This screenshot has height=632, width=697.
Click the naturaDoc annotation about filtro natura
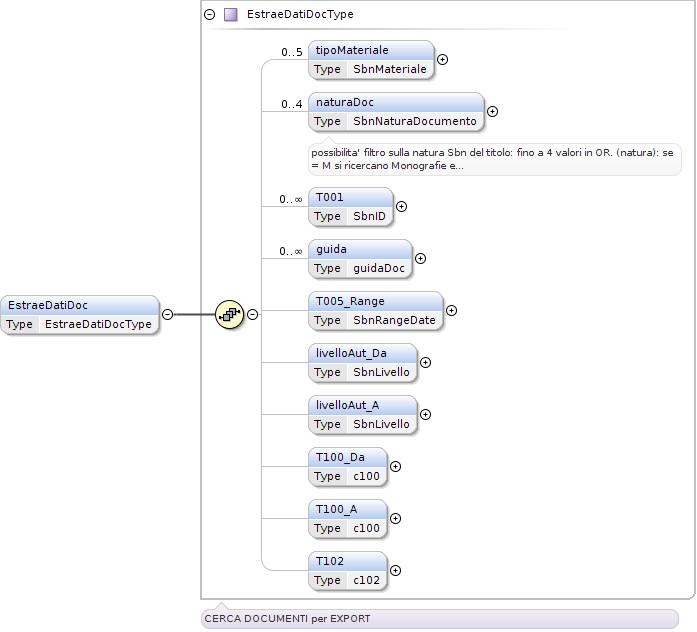[x=494, y=159]
